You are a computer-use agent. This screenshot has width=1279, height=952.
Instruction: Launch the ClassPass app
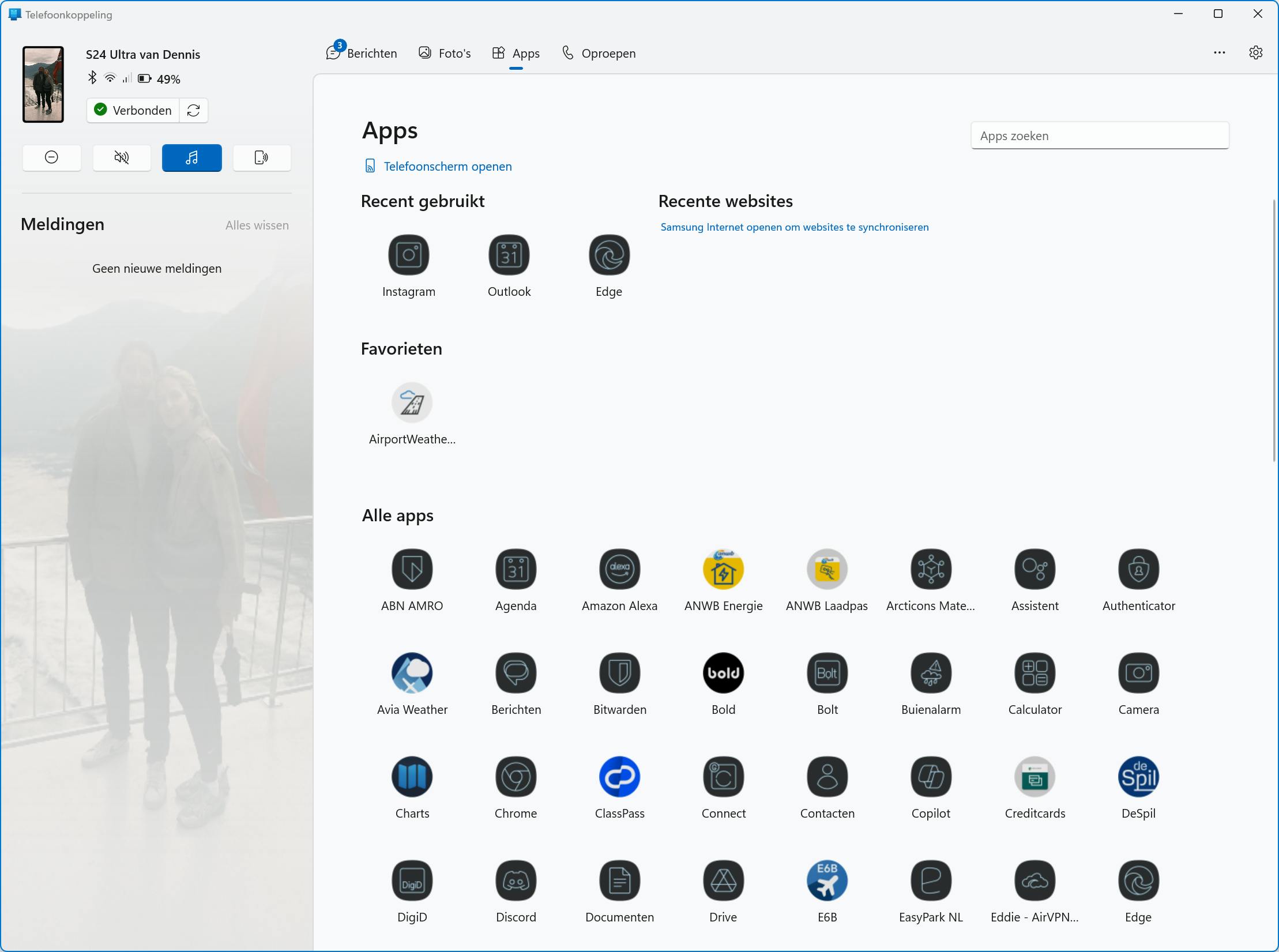point(619,777)
